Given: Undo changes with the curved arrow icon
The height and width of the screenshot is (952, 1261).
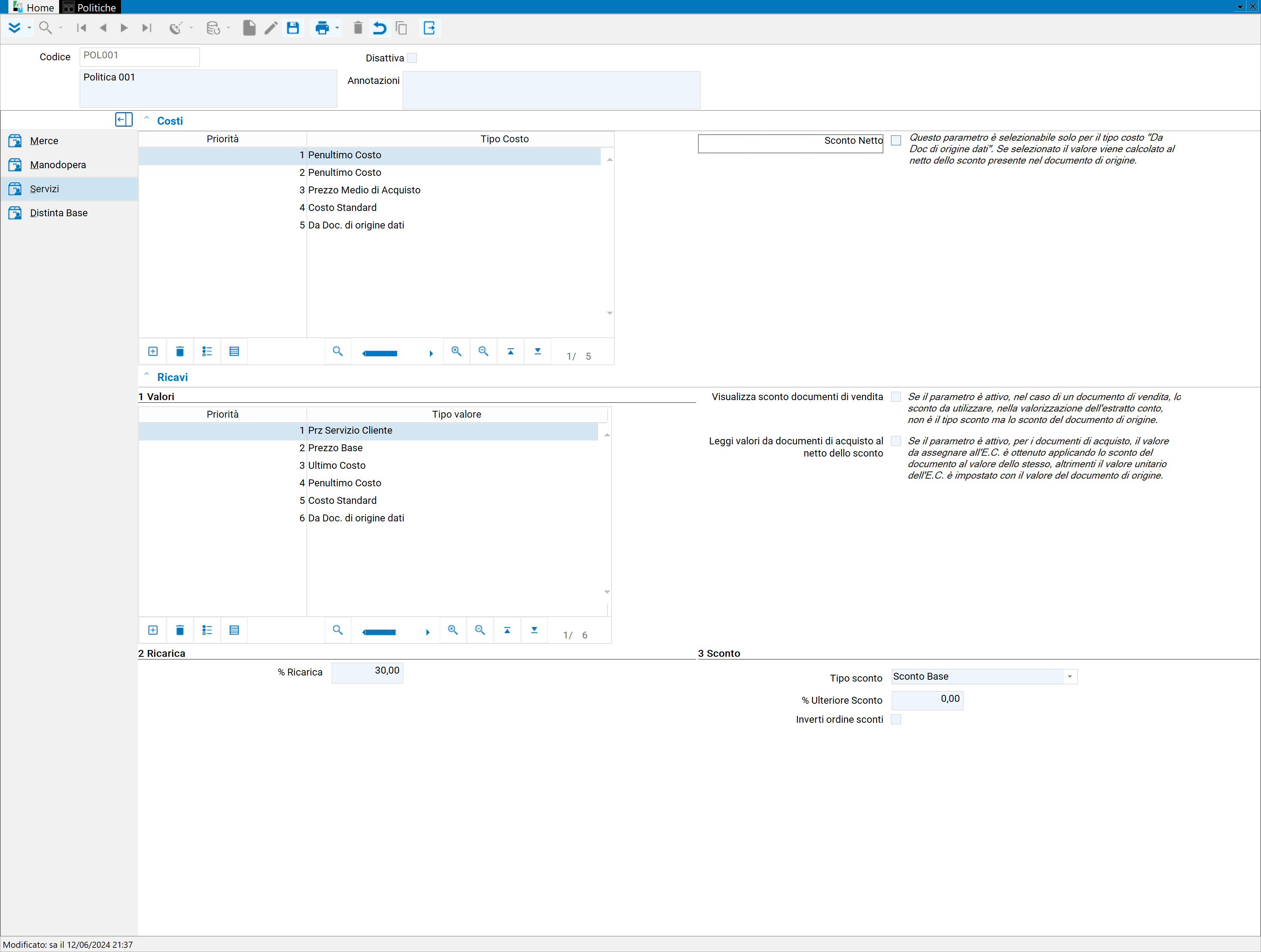Looking at the screenshot, I should tap(380, 28).
